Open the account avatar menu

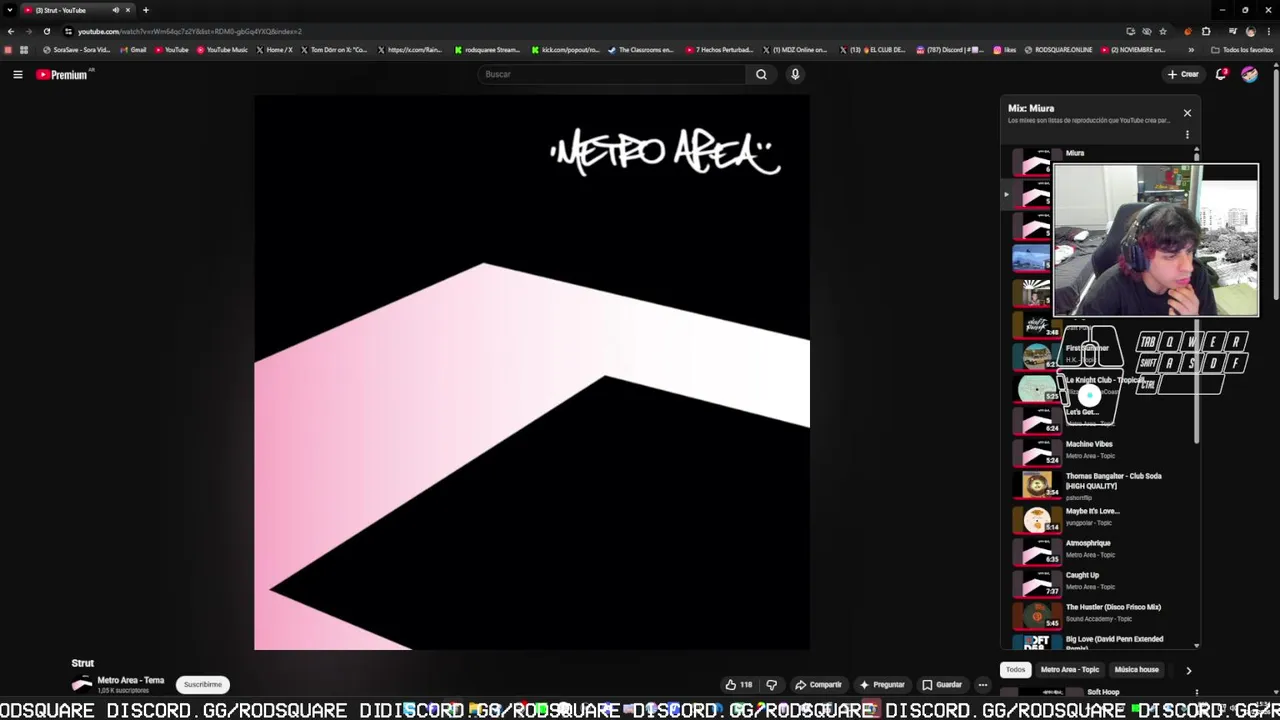coord(1249,74)
